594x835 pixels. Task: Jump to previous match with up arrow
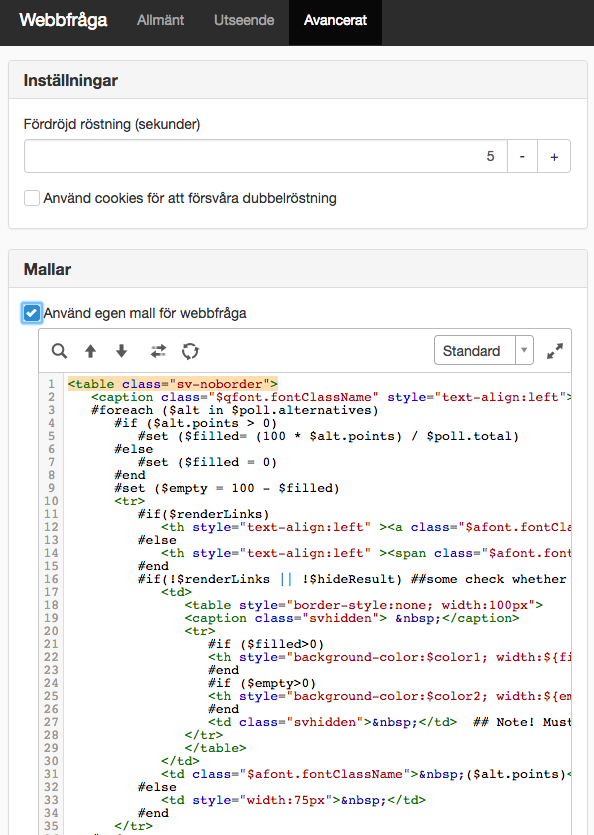(91, 351)
